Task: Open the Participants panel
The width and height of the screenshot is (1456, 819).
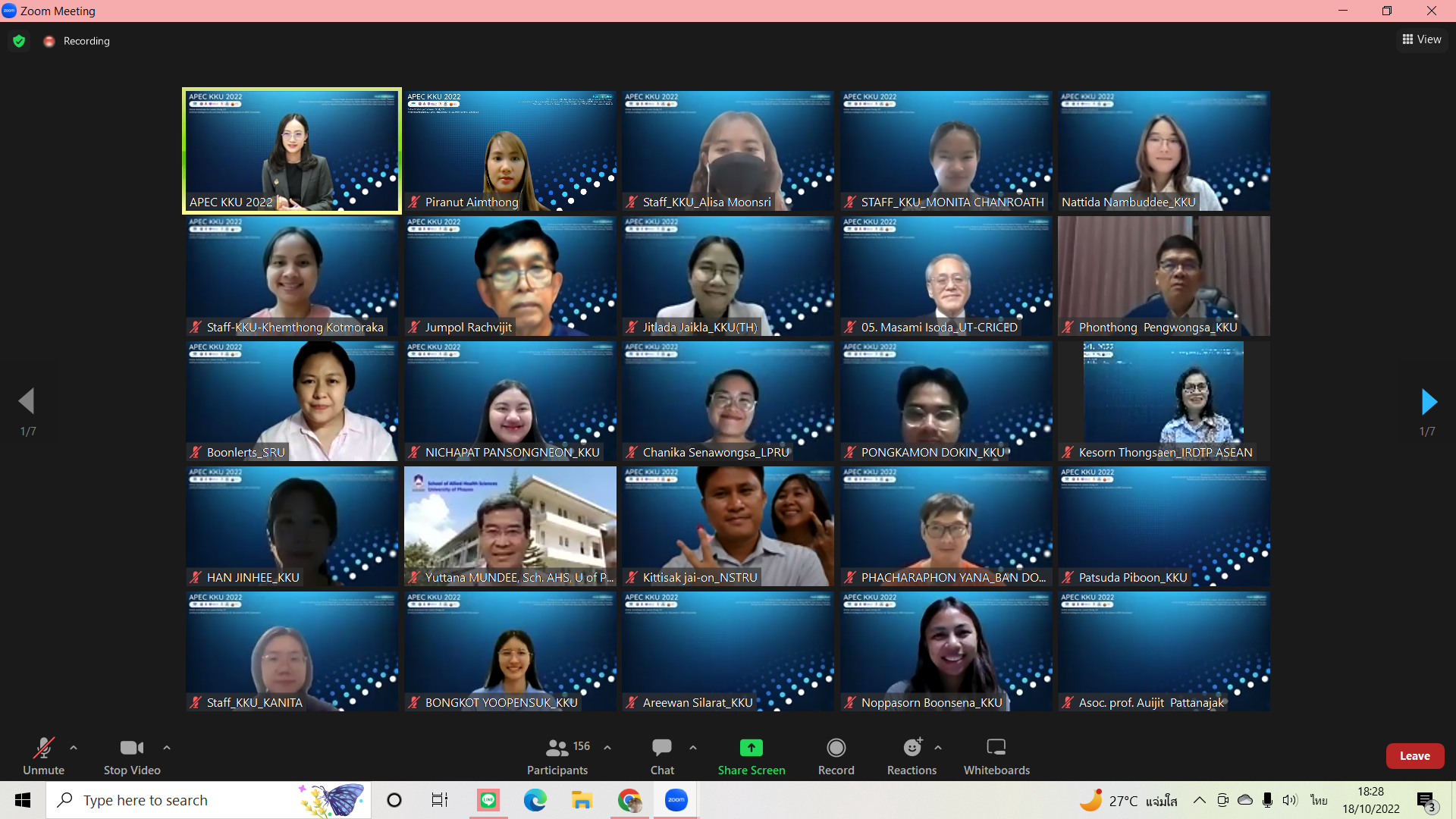Action: 557,756
